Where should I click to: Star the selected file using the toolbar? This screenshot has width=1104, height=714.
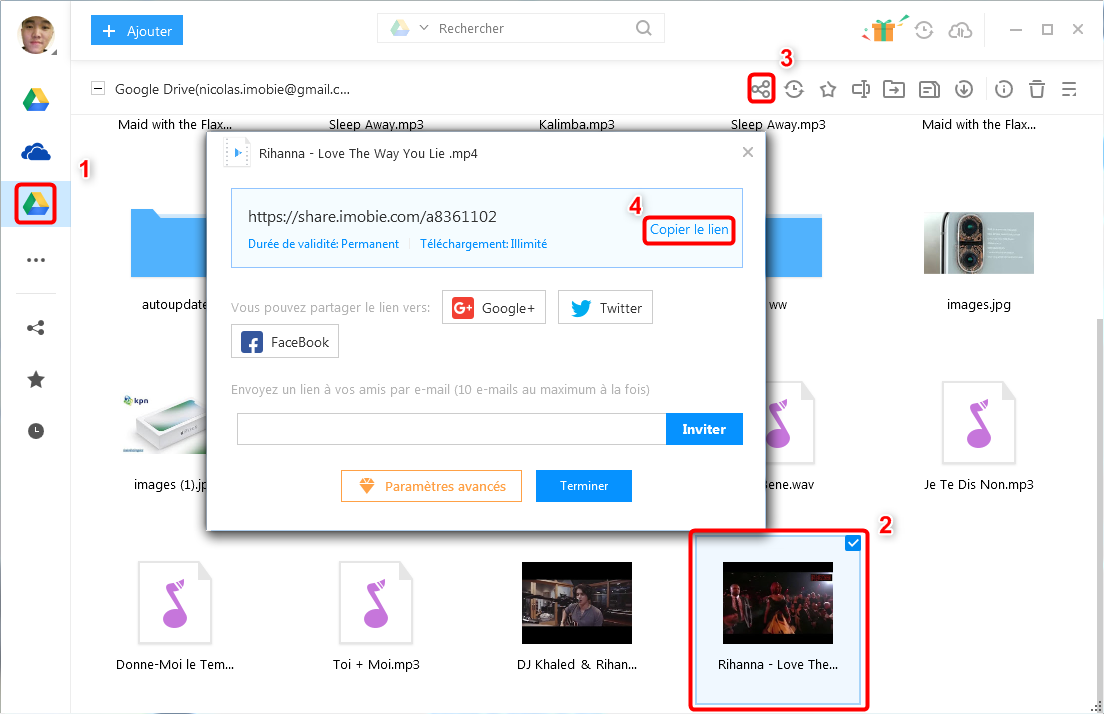(828, 89)
